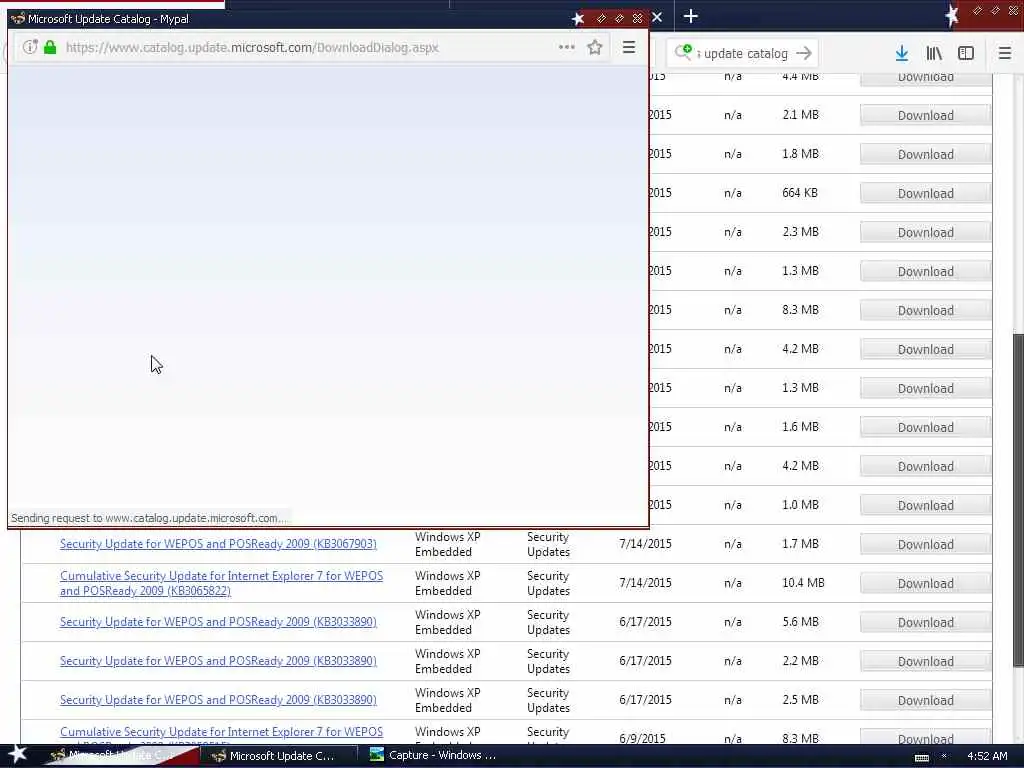Download the 2.5 MB KB3033890 update

click(925, 701)
